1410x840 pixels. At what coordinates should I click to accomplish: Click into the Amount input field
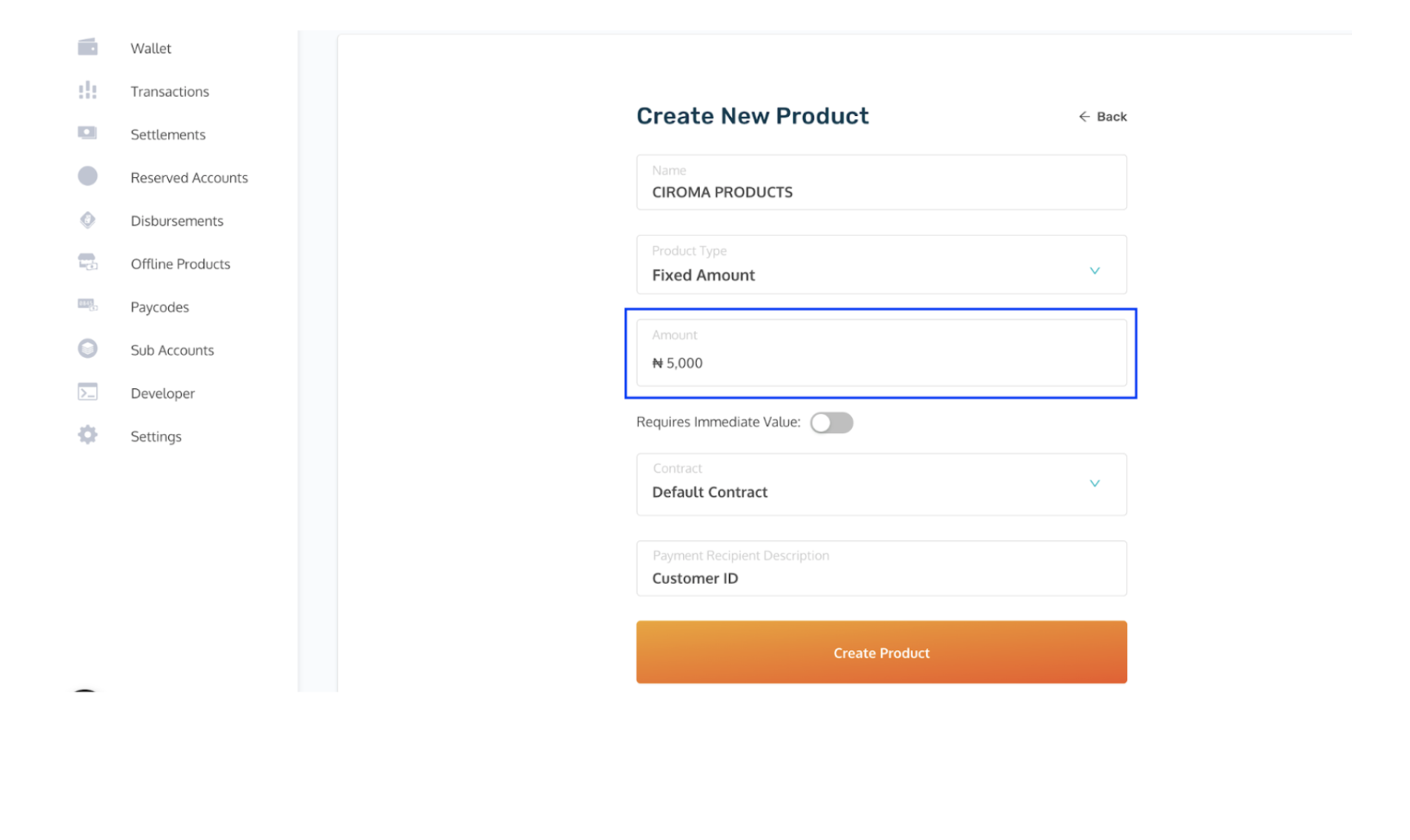[x=881, y=362]
